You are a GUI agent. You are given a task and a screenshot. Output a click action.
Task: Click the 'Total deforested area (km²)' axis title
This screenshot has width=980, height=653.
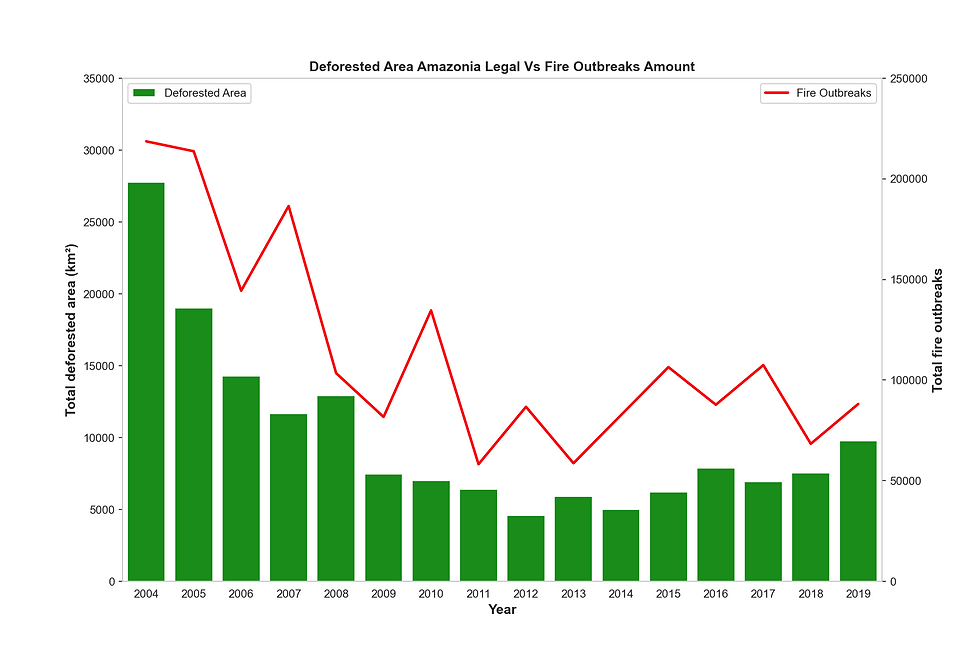point(70,330)
